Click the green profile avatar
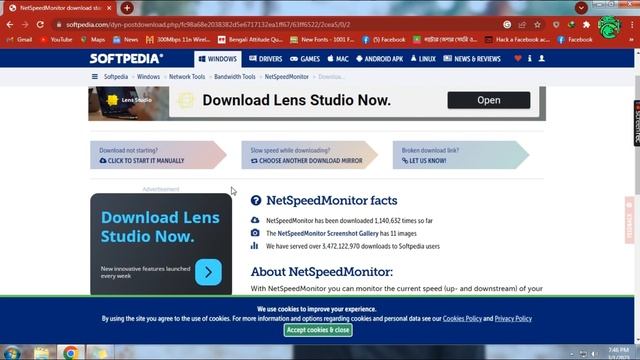 click(609, 27)
